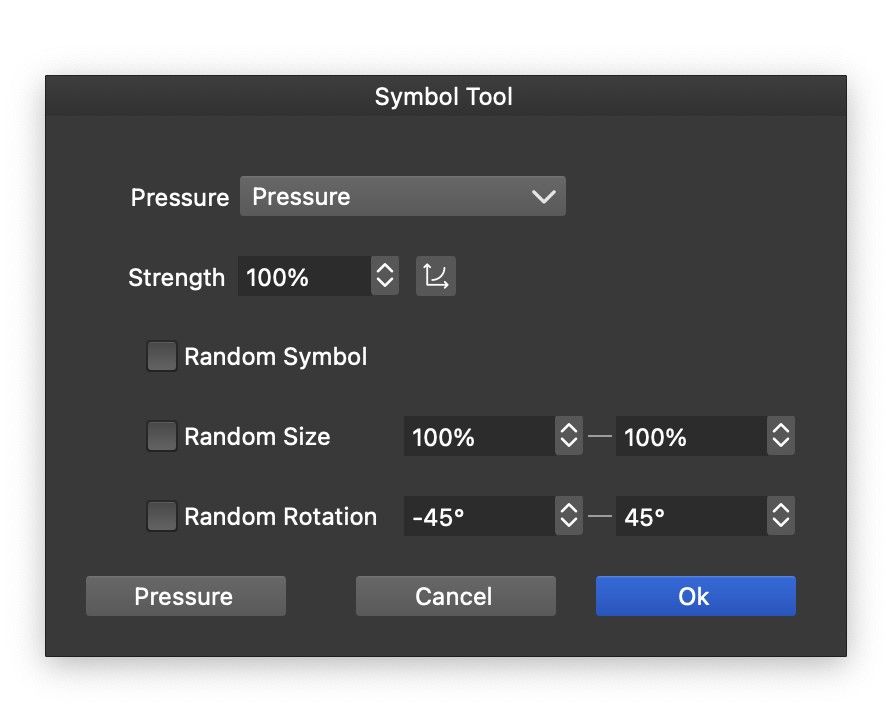
Task: Click the Random Size minimum stepper
Action: click(569, 436)
